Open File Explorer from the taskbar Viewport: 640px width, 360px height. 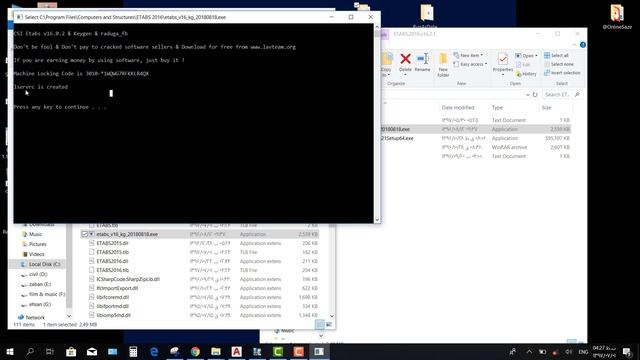(216, 351)
